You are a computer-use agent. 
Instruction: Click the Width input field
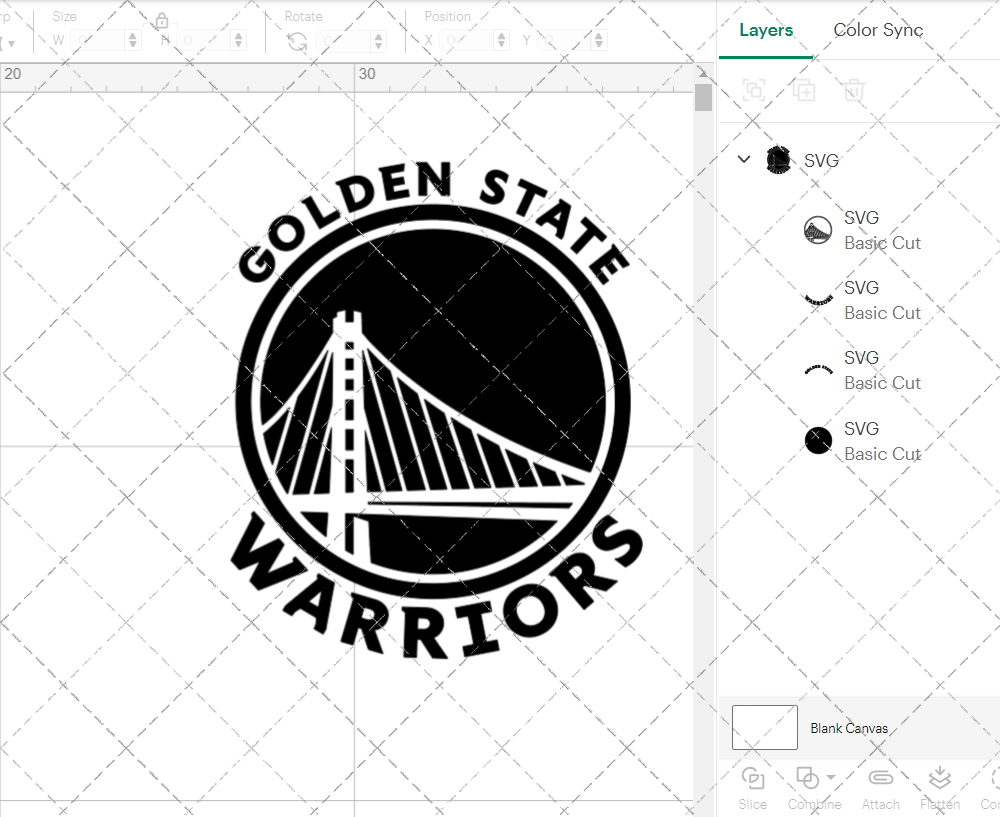[98, 41]
